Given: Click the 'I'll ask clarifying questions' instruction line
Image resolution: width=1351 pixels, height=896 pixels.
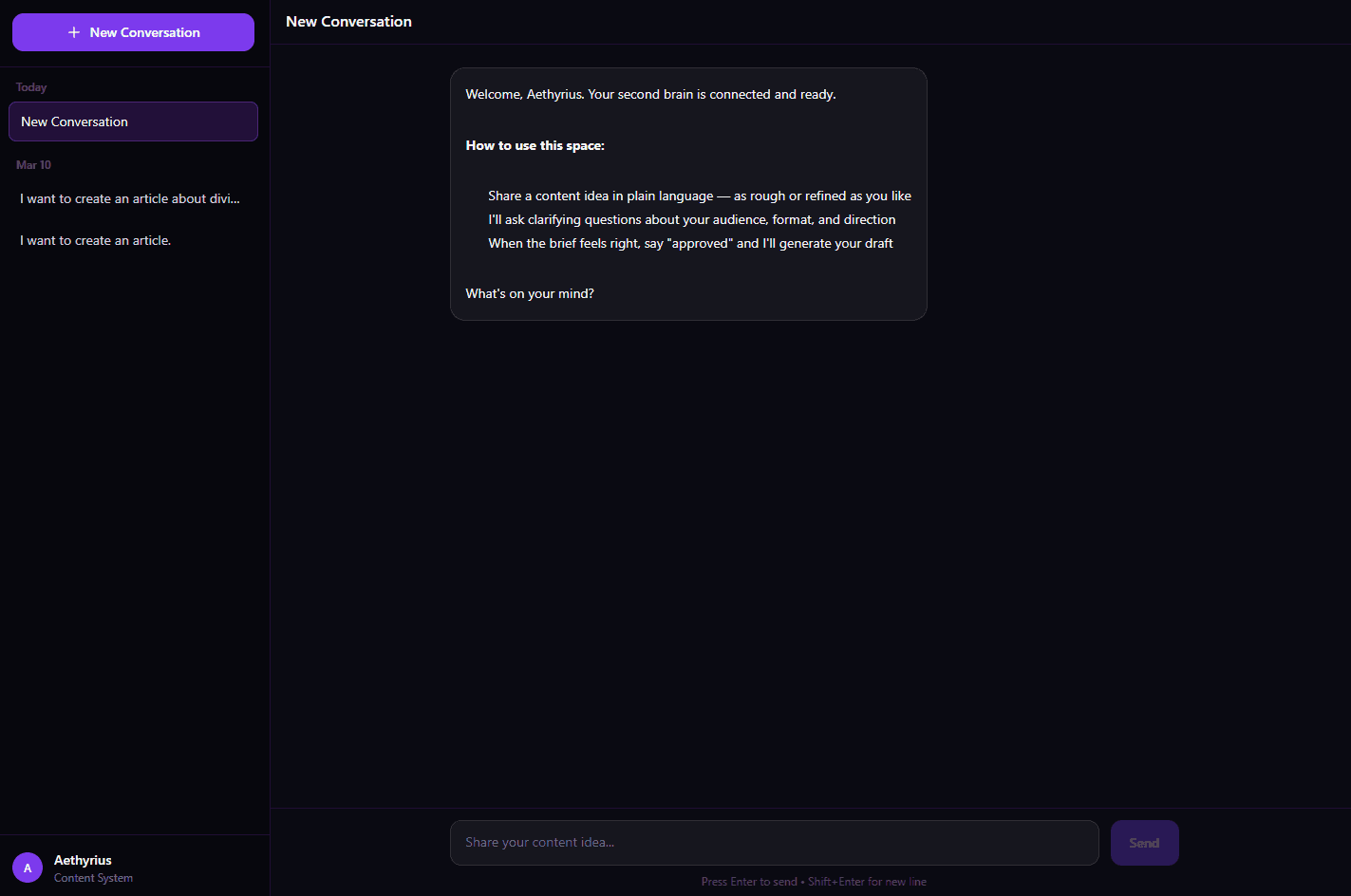Looking at the screenshot, I should click(x=692, y=219).
